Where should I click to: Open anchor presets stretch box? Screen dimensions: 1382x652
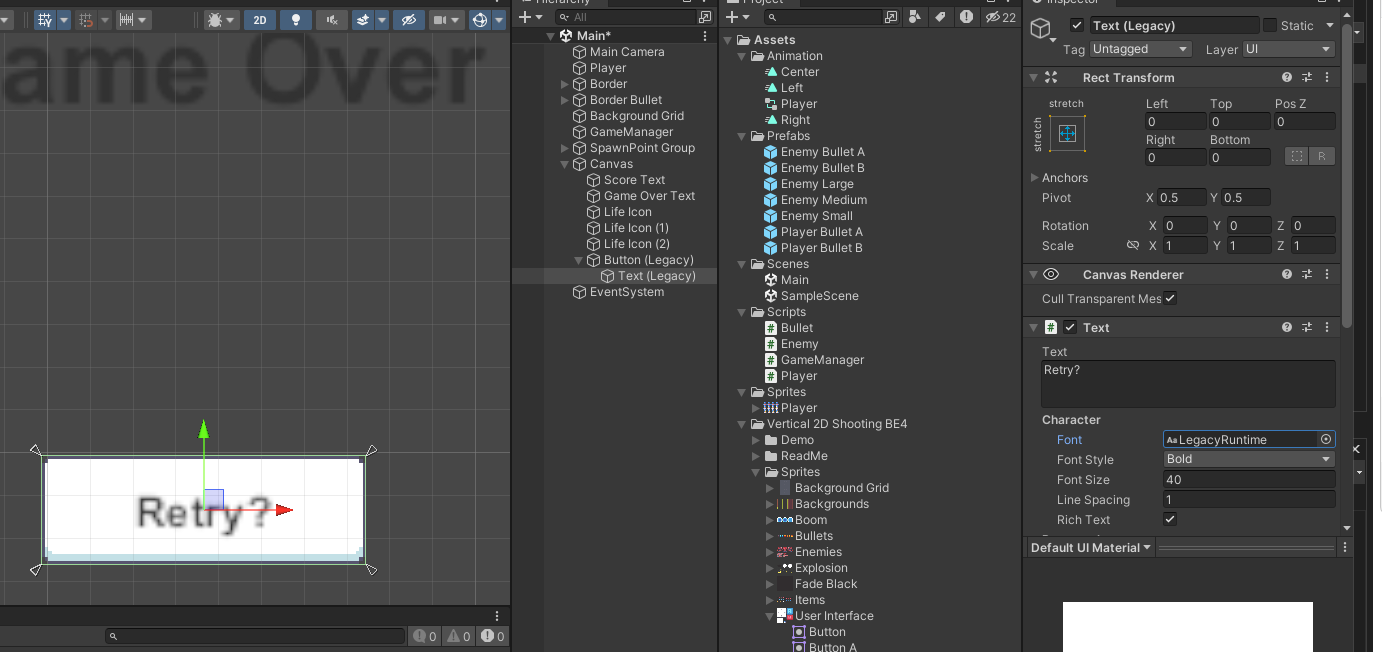(x=1067, y=133)
